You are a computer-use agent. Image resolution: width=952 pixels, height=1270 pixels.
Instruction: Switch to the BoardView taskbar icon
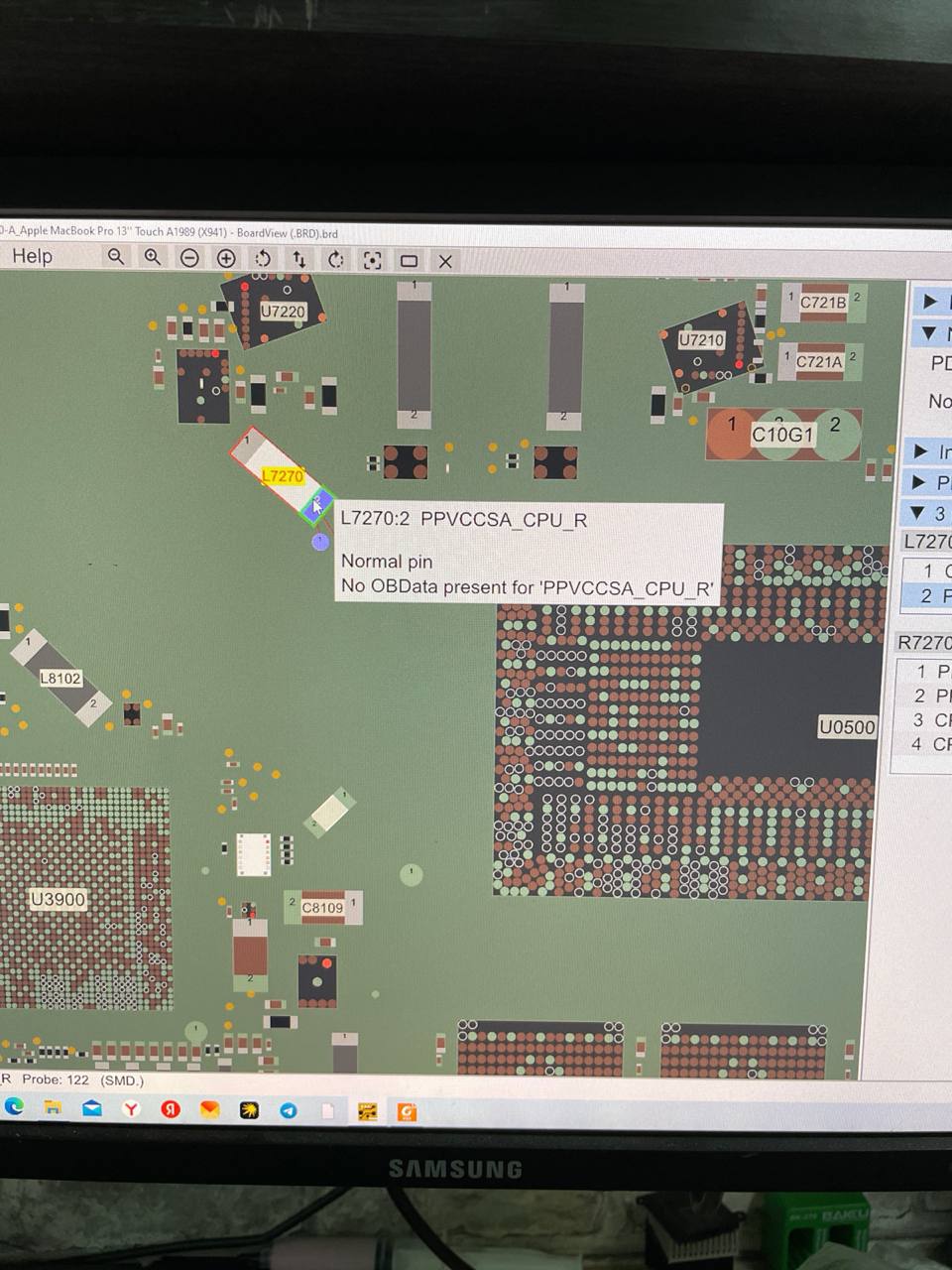point(367,1112)
